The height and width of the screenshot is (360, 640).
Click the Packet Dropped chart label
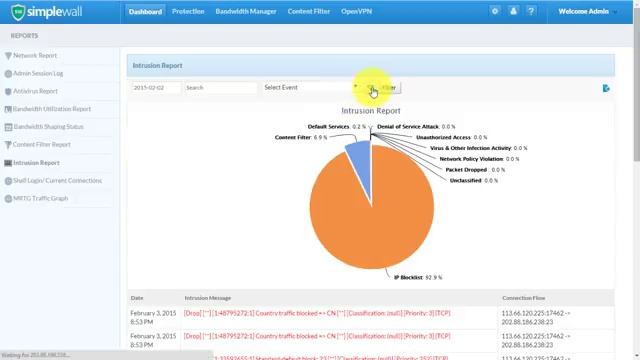475,170
